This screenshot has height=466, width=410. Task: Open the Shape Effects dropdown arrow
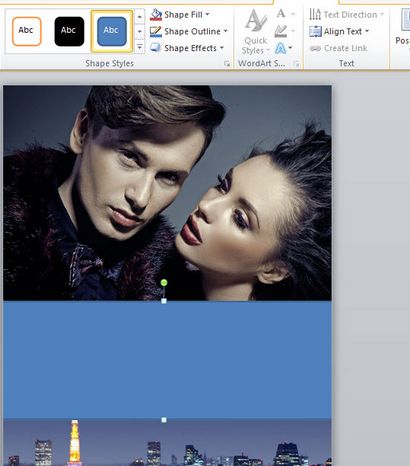[222, 48]
